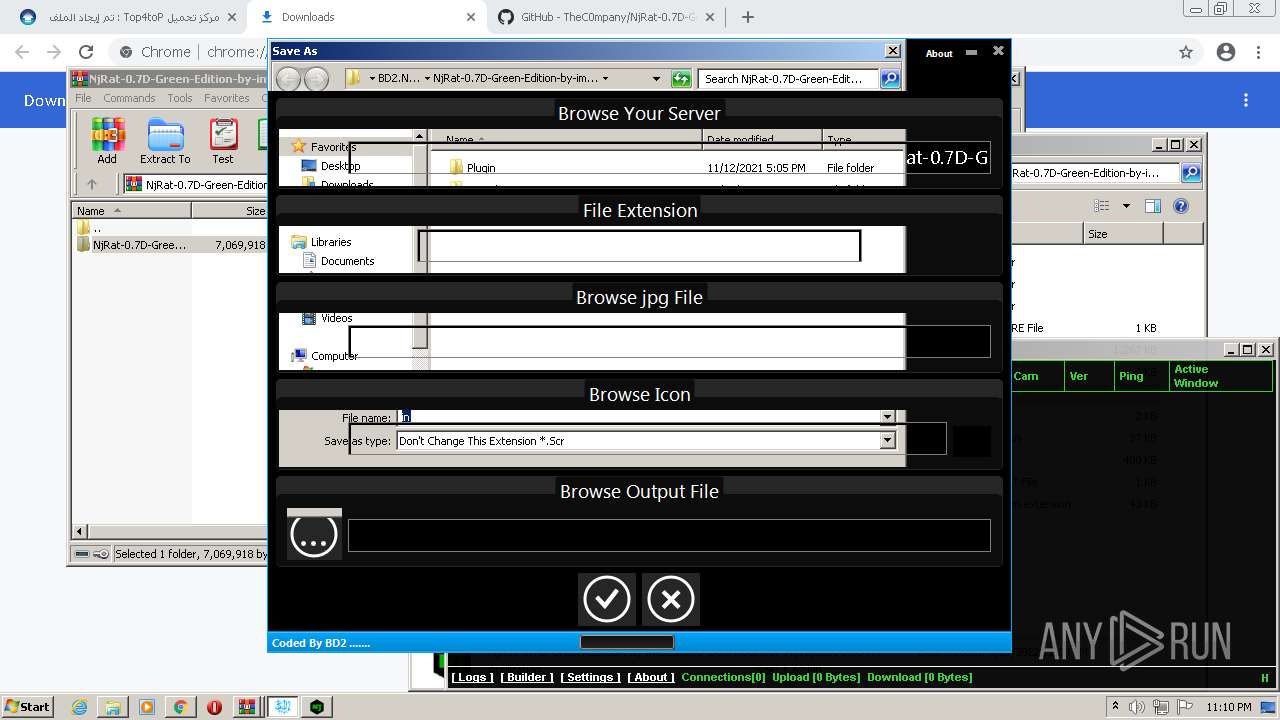1280x720 pixels.
Task: Sort WinRAR list by Name column
Action: pos(132,211)
